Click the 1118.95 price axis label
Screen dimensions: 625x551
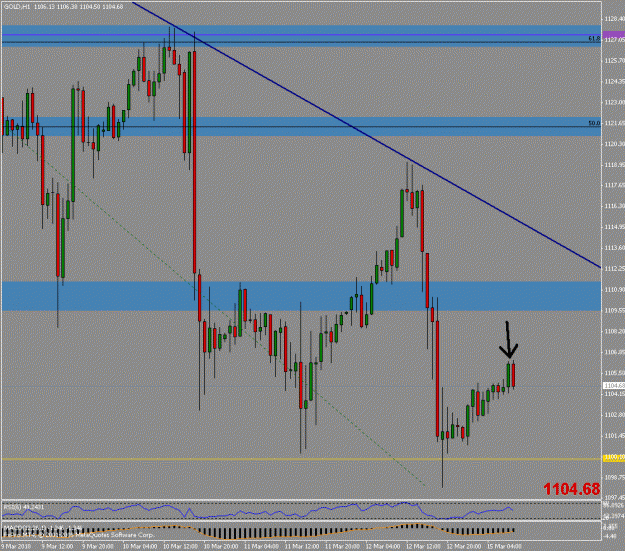[614, 165]
